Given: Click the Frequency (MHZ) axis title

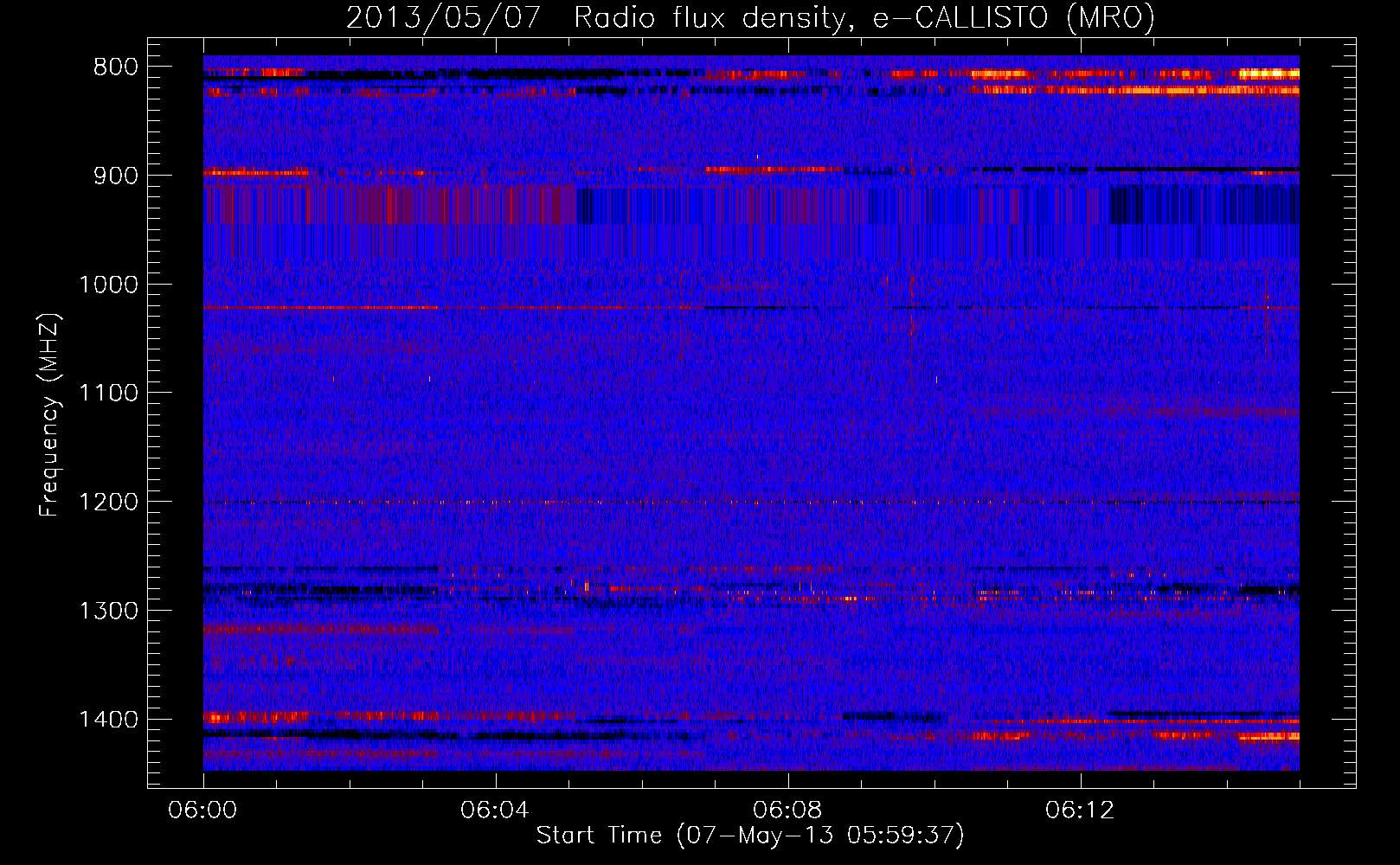Looking at the screenshot, I should tap(50, 415).
